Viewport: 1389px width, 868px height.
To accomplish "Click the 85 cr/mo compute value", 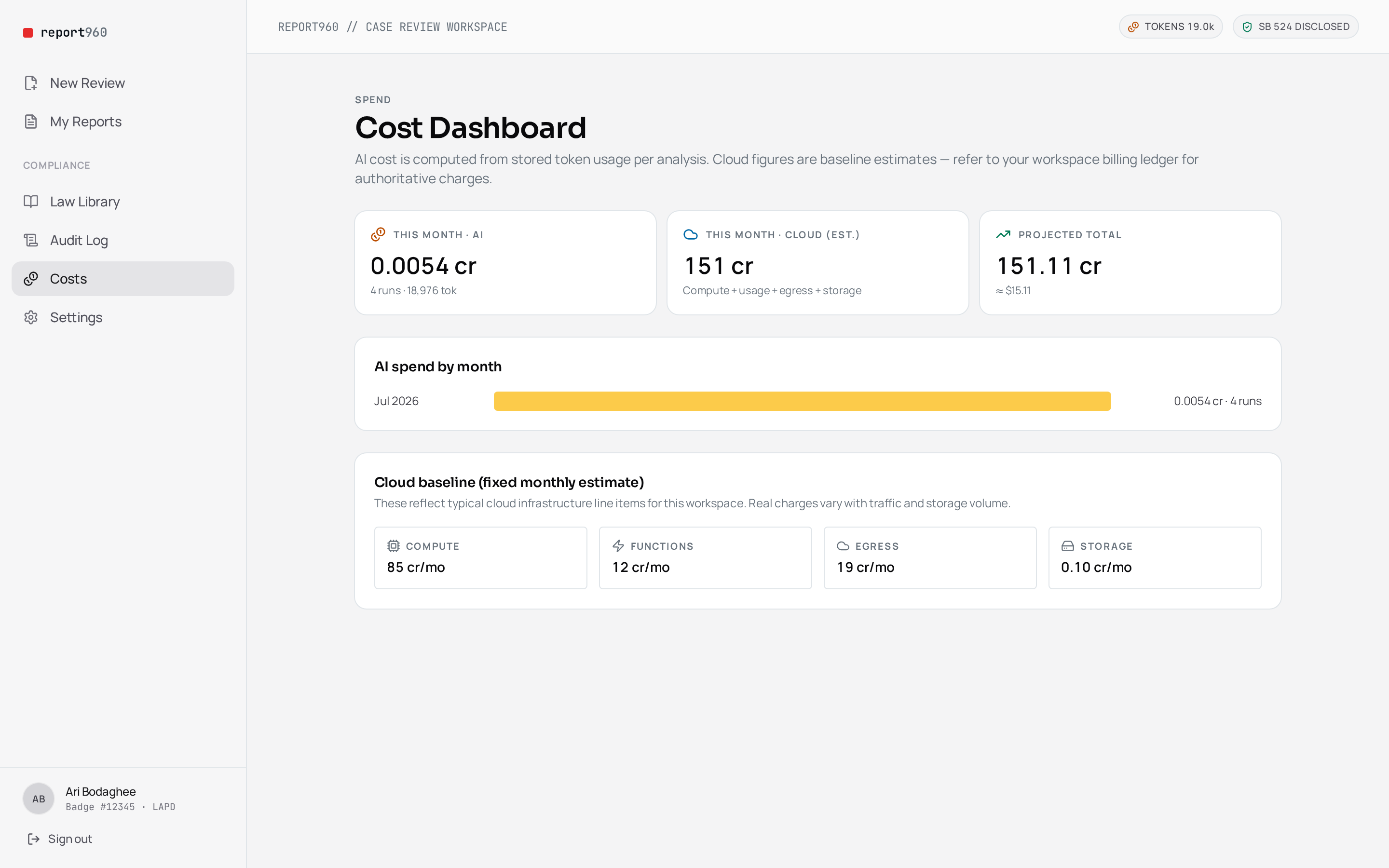I will pos(416,567).
